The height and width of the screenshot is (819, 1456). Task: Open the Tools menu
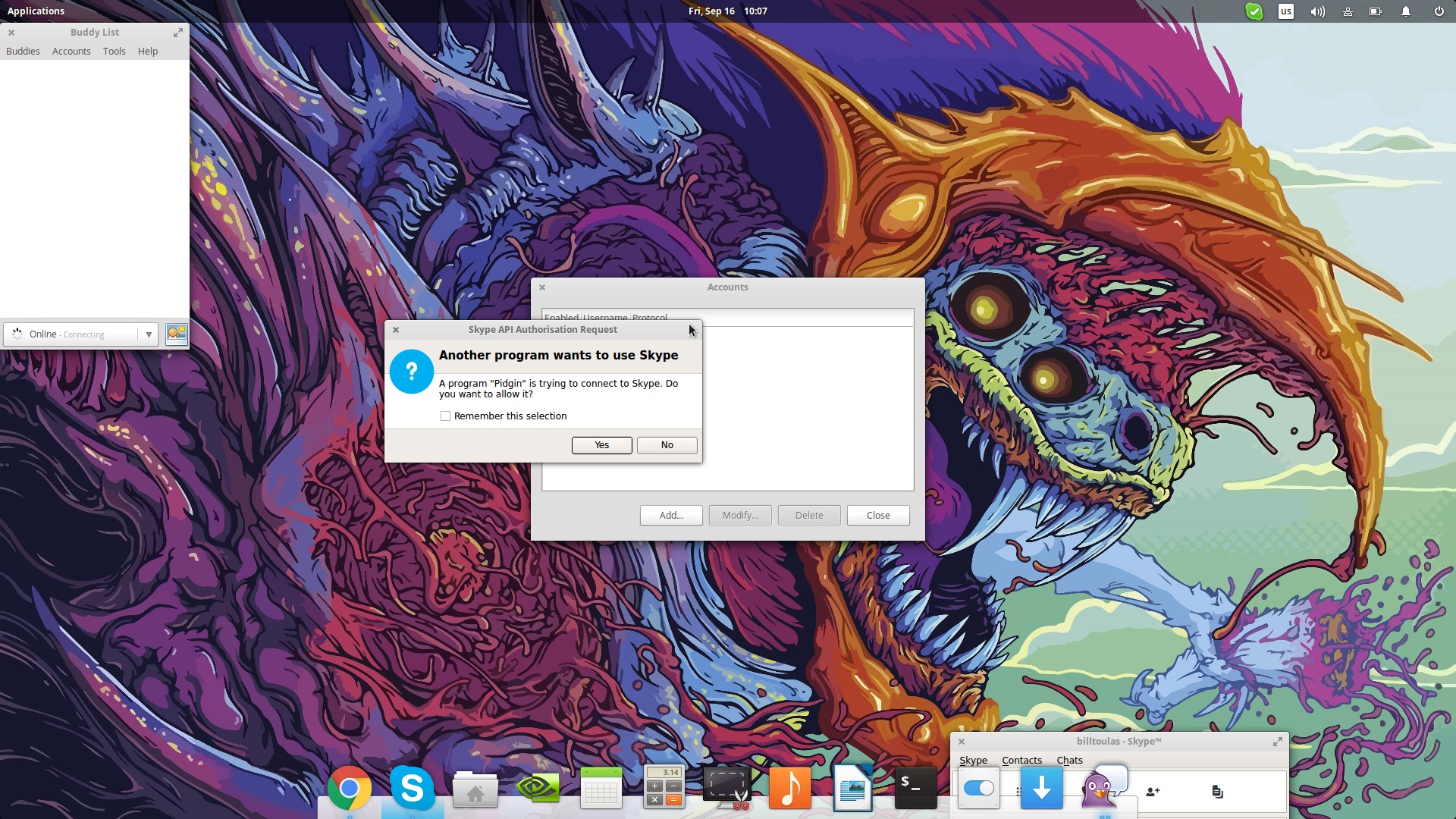(115, 51)
